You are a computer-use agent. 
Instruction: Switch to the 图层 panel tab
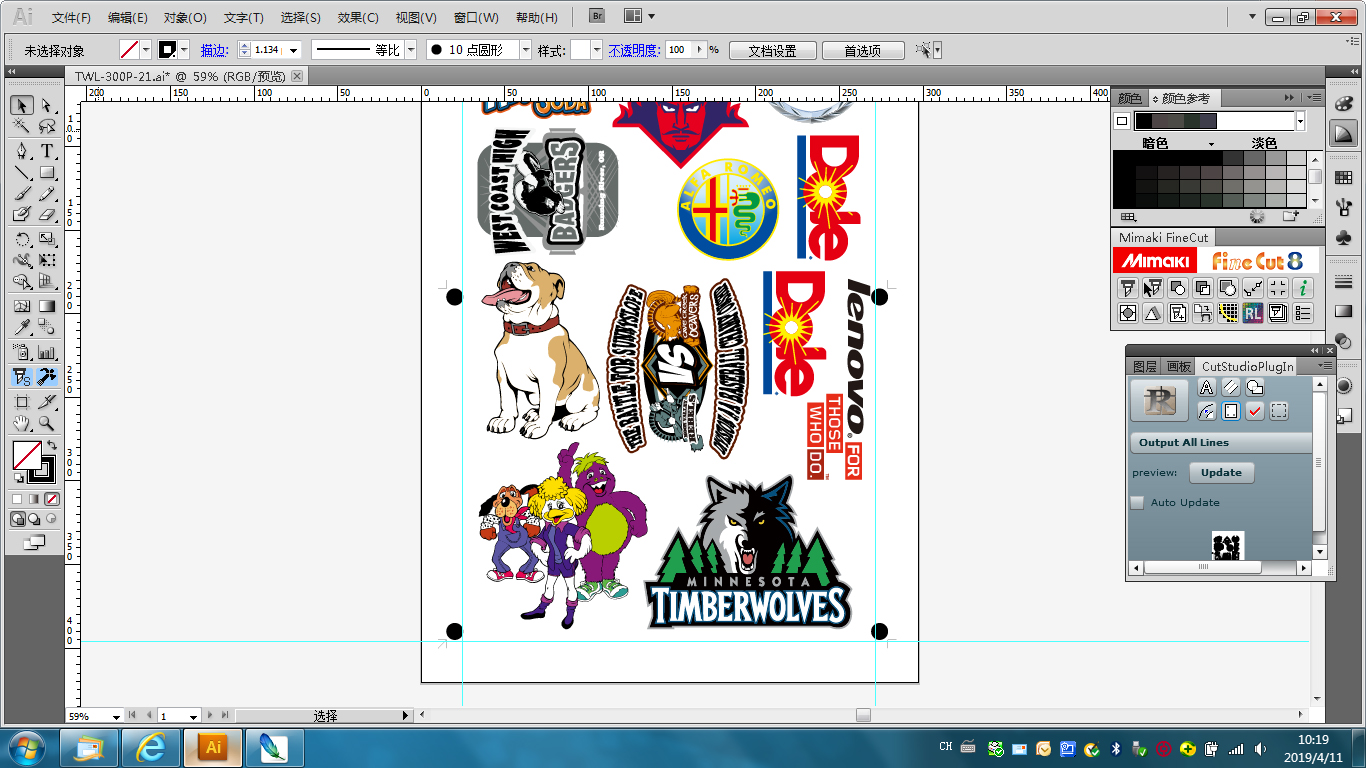pyautogui.click(x=1145, y=367)
